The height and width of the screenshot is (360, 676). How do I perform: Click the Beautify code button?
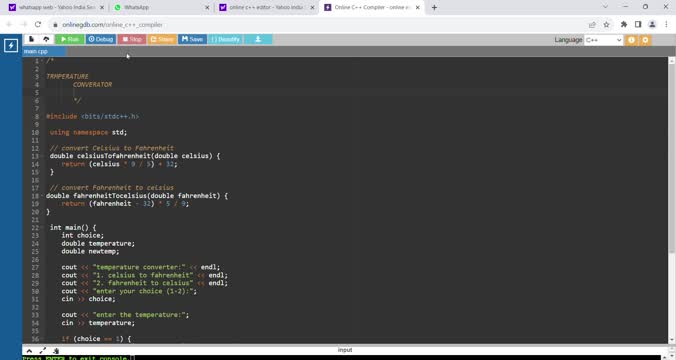pos(225,39)
